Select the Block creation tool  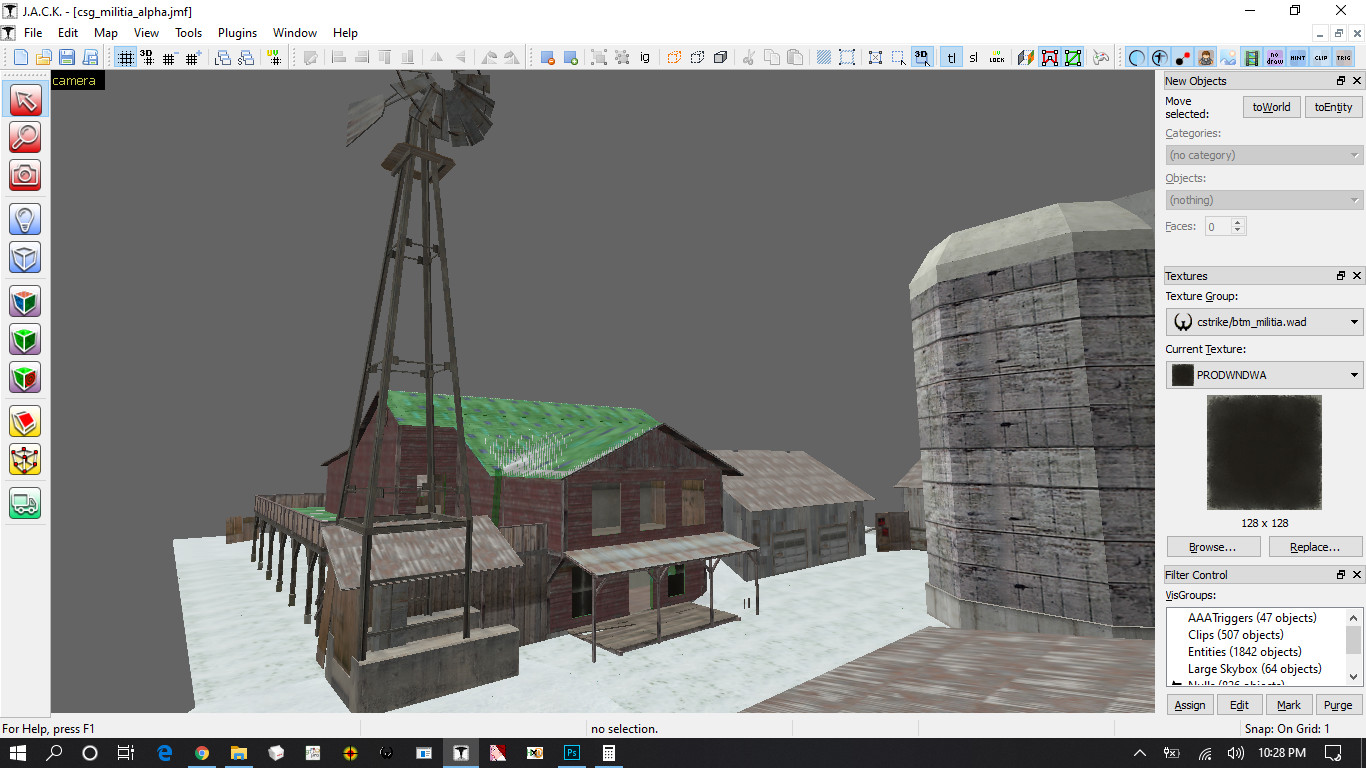click(x=25, y=257)
